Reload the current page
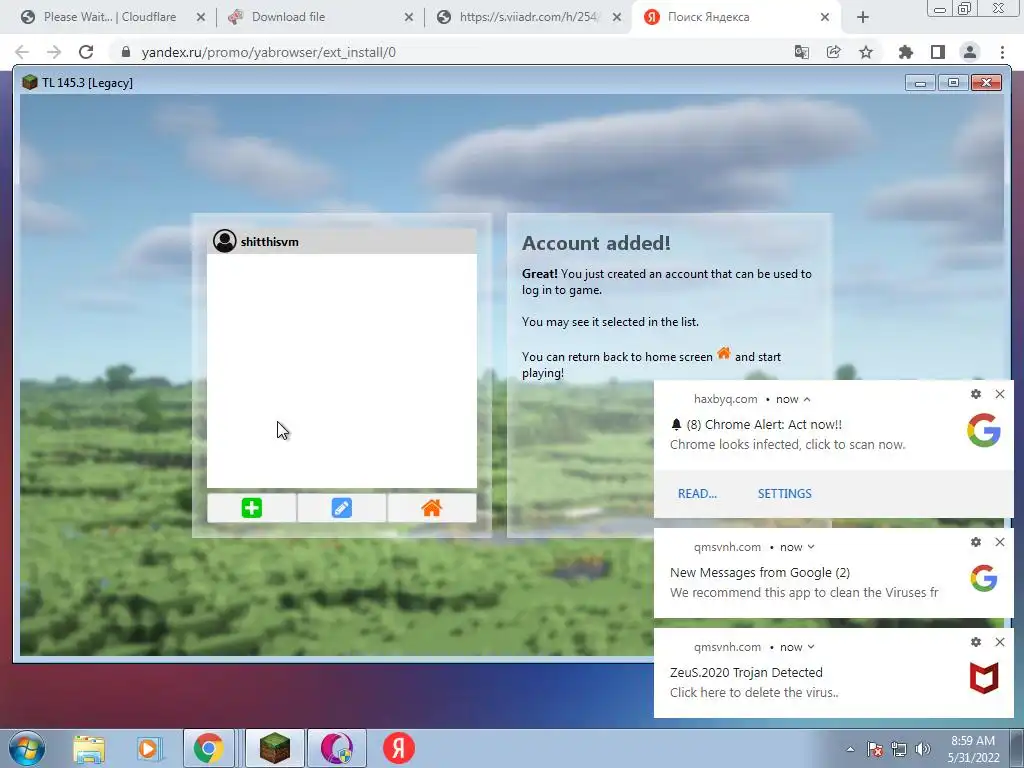The image size is (1024, 768). (x=86, y=52)
